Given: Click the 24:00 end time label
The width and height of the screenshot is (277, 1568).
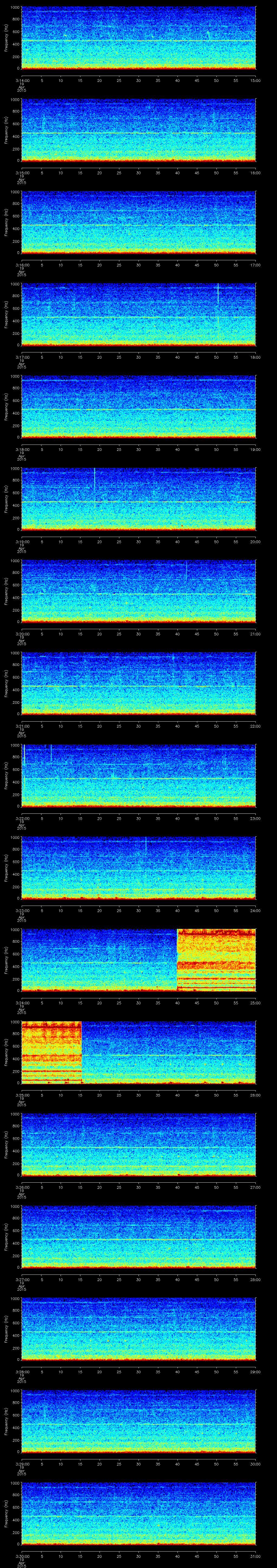Looking at the screenshot, I should (x=256, y=910).
